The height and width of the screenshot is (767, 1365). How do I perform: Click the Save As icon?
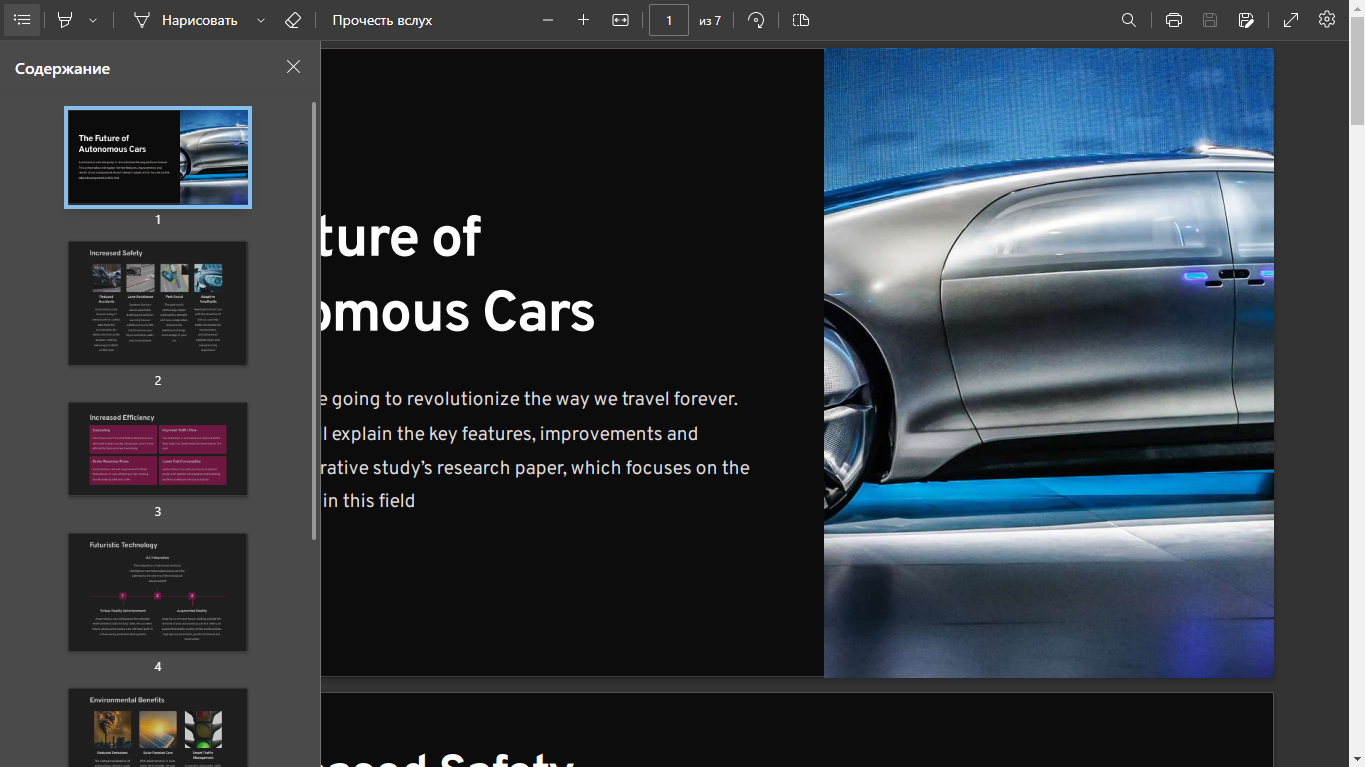(x=1246, y=20)
